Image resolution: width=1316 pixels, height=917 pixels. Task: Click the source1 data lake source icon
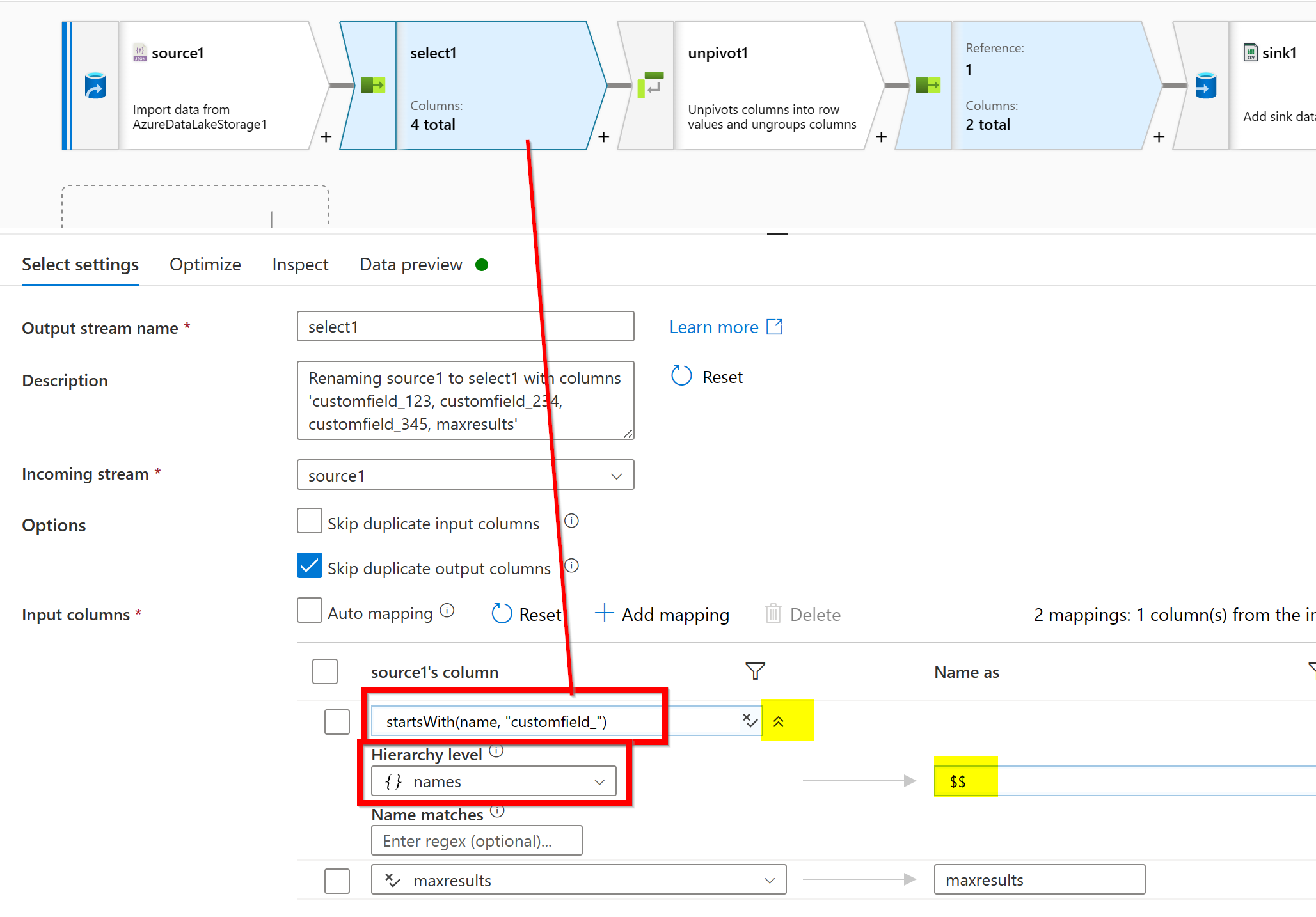95,86
